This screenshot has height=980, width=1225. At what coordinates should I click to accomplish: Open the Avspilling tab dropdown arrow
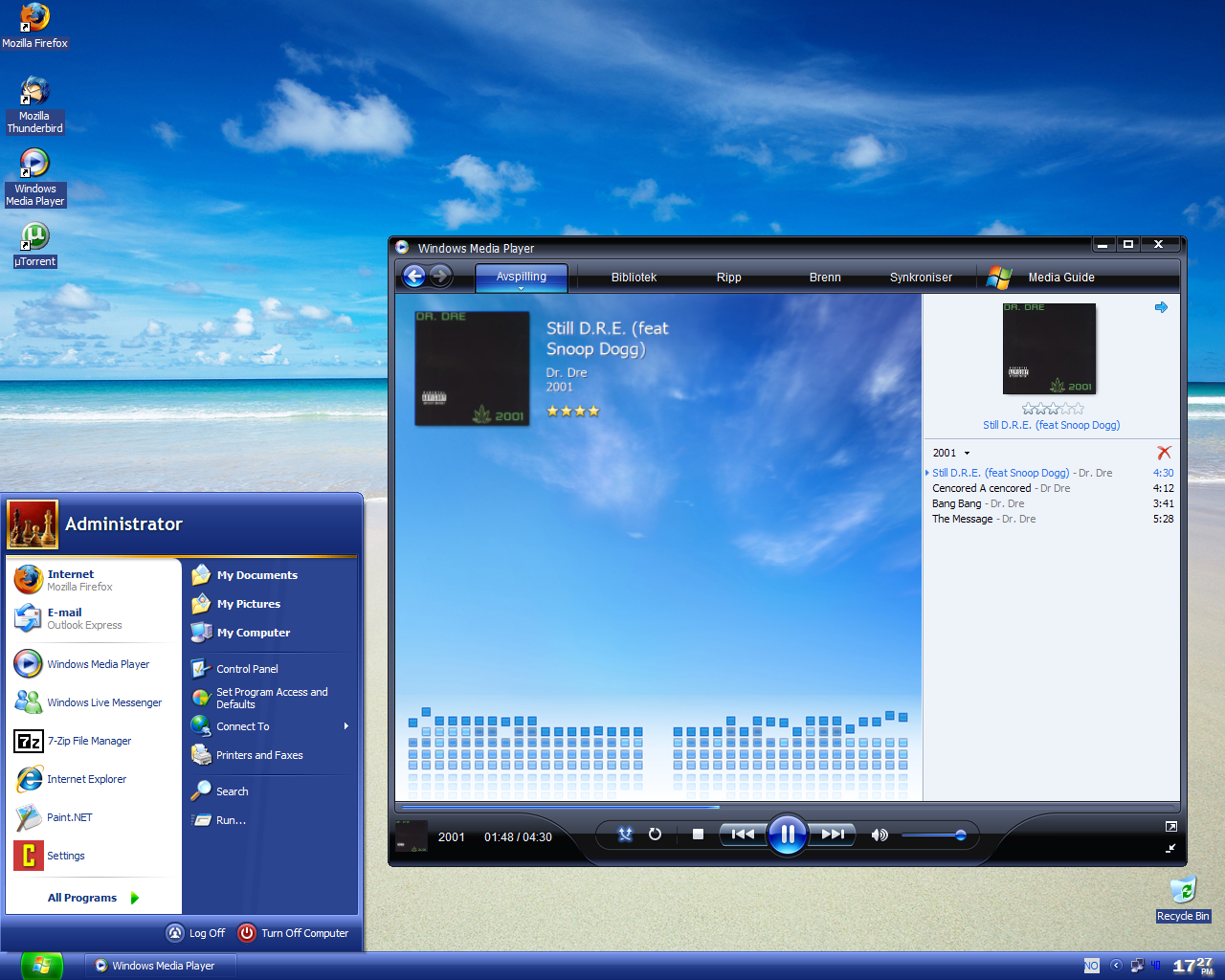(522, 288)
